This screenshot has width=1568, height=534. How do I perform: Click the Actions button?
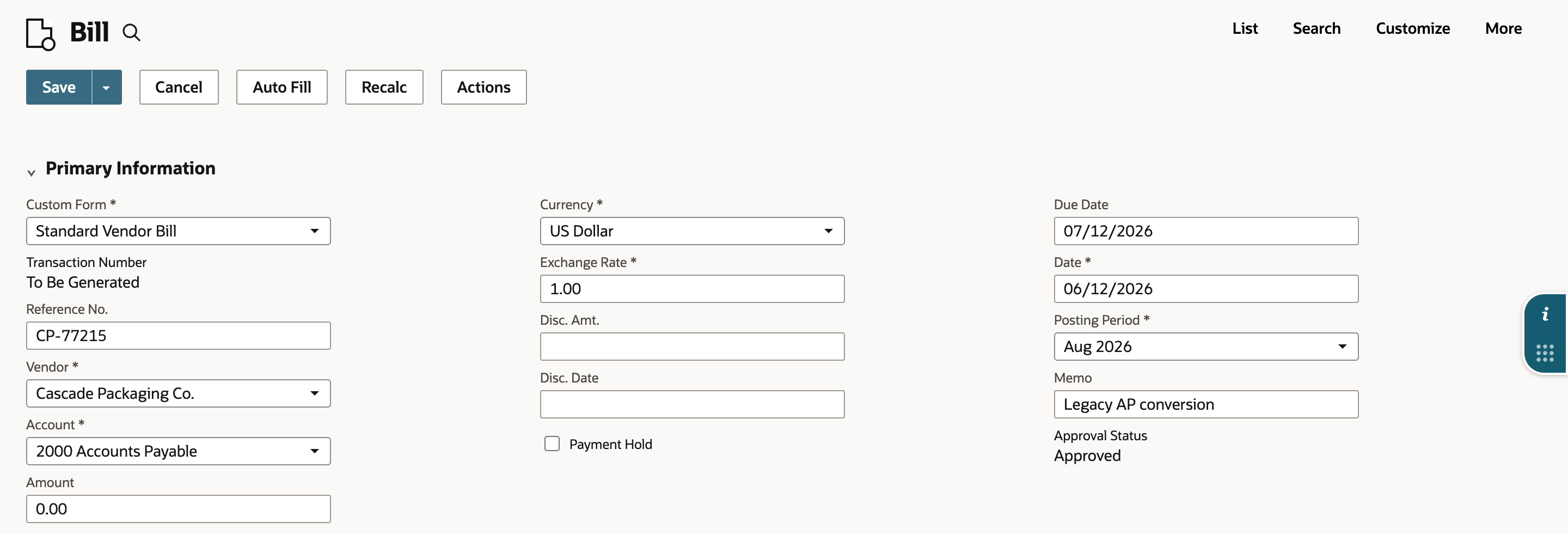click(483, 87)
